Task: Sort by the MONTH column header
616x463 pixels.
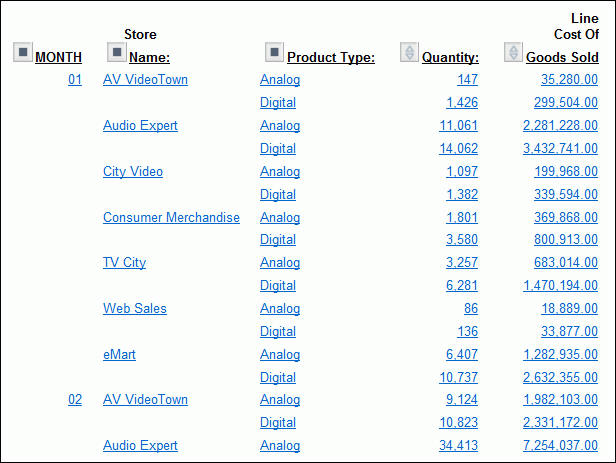Action: (58, 58)
